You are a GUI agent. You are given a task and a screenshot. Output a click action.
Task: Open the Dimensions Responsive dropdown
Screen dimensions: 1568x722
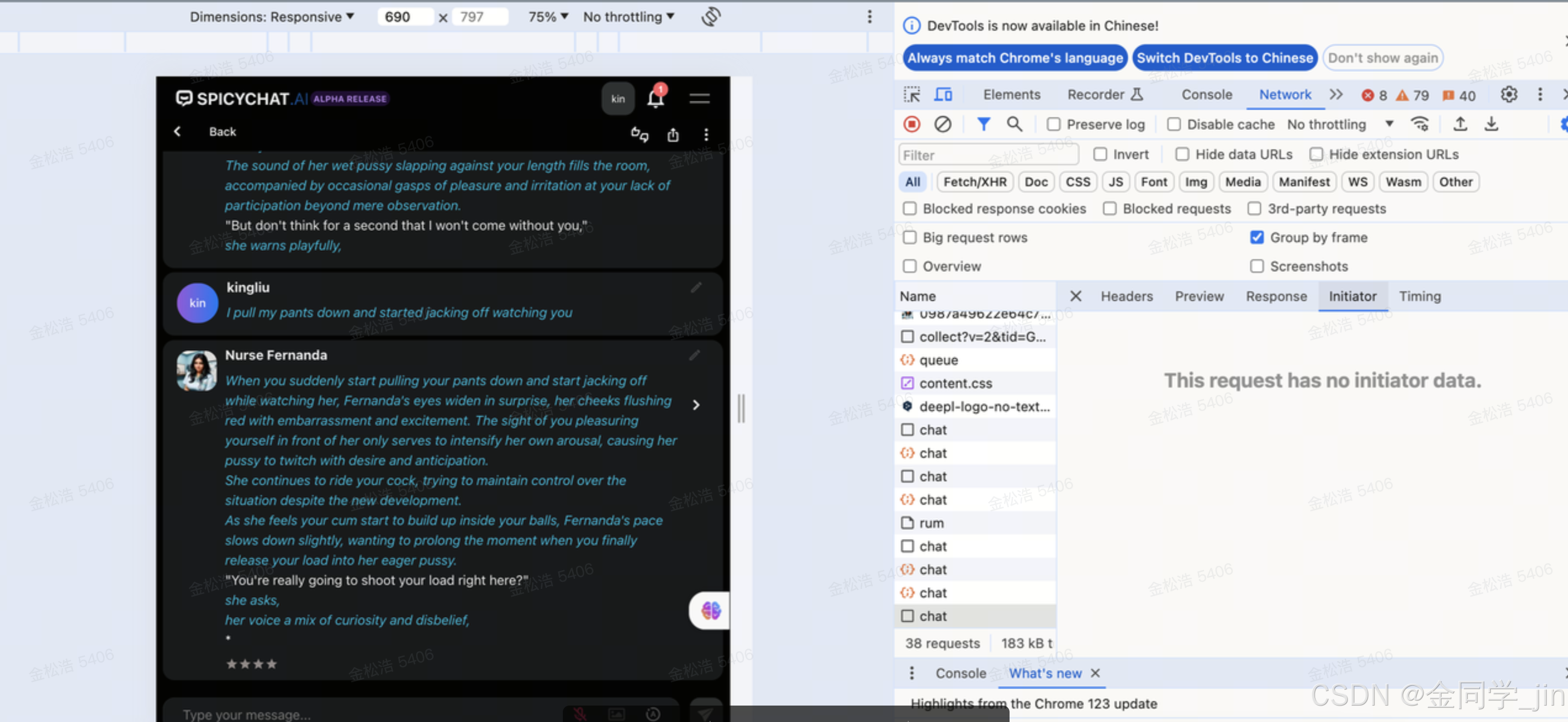click(x=272, y=17)
